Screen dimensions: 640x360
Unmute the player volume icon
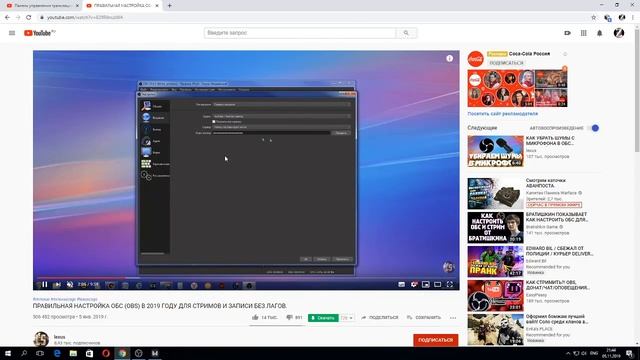(x=70, y=284)
